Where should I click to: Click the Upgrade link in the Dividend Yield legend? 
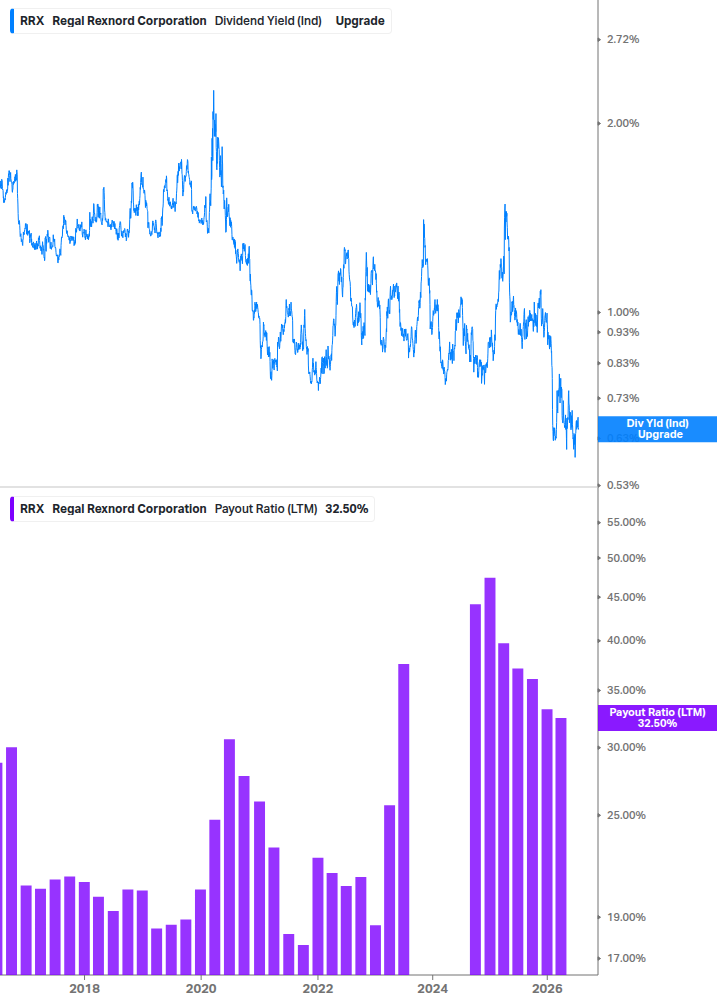click(x=359, y=21)
